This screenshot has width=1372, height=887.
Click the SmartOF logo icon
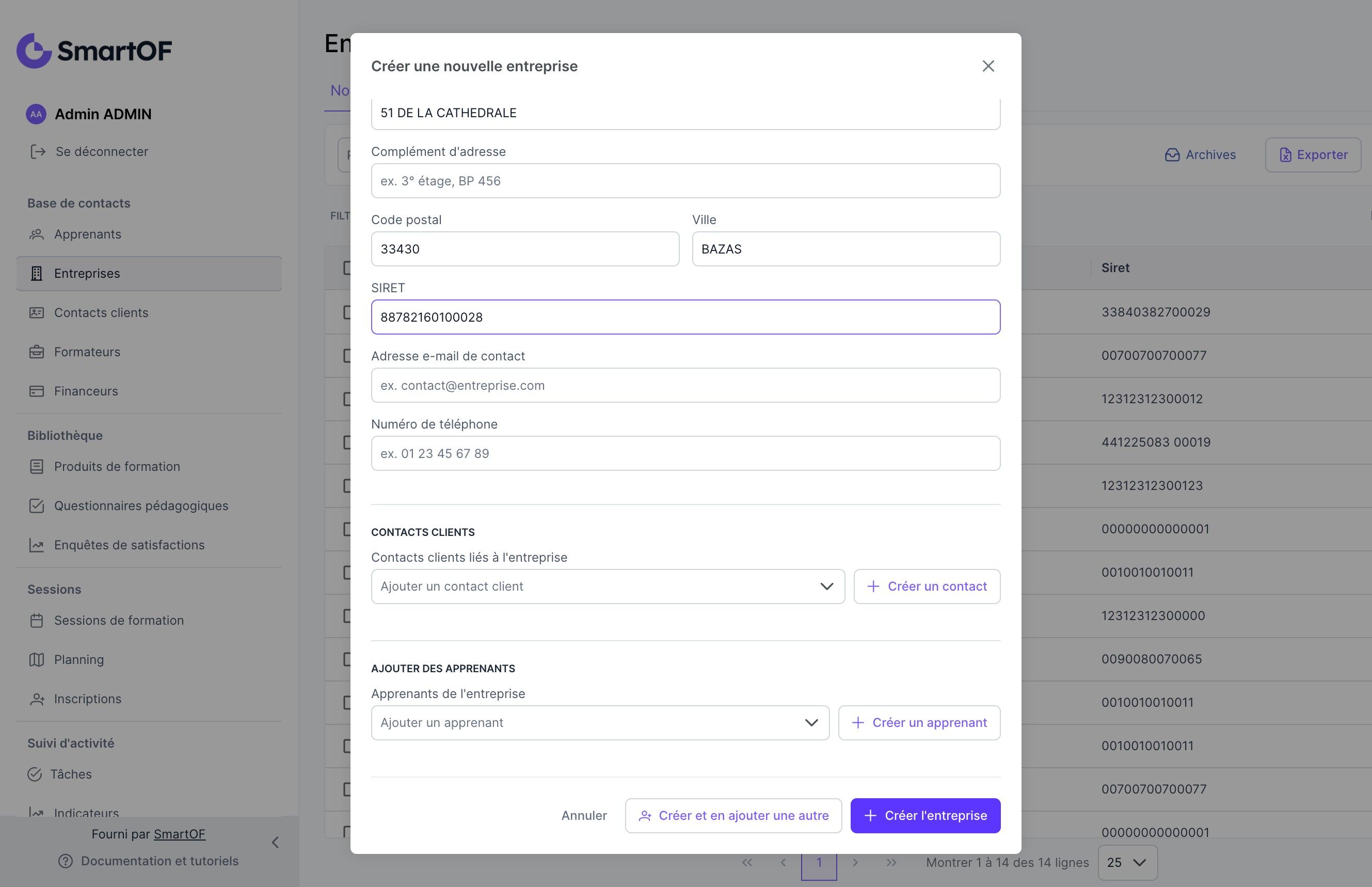point(35,51)
